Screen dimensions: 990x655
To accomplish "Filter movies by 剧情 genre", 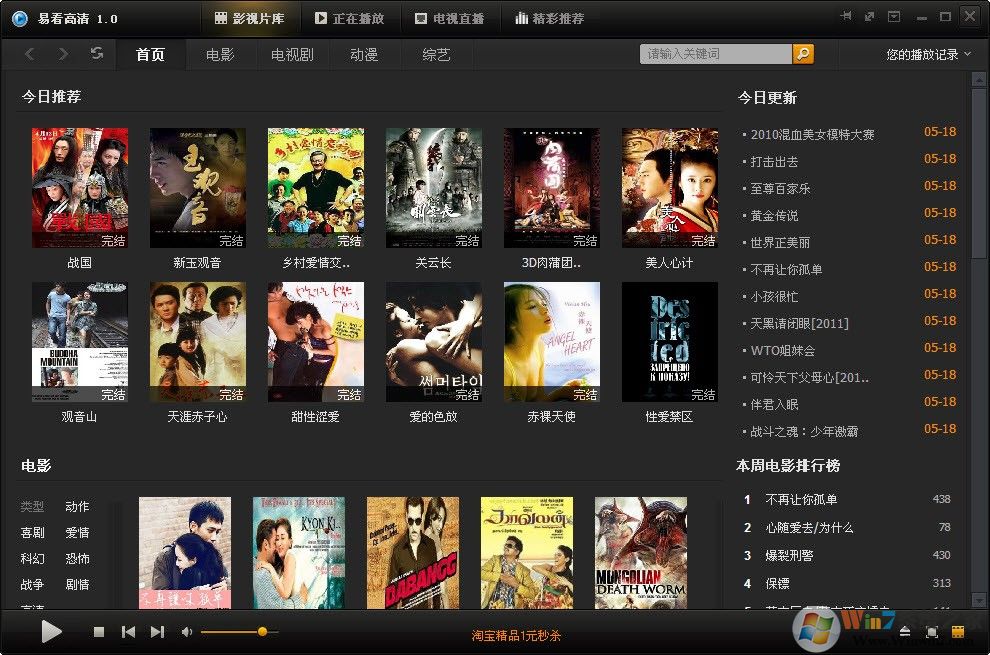I will point(77,585).
